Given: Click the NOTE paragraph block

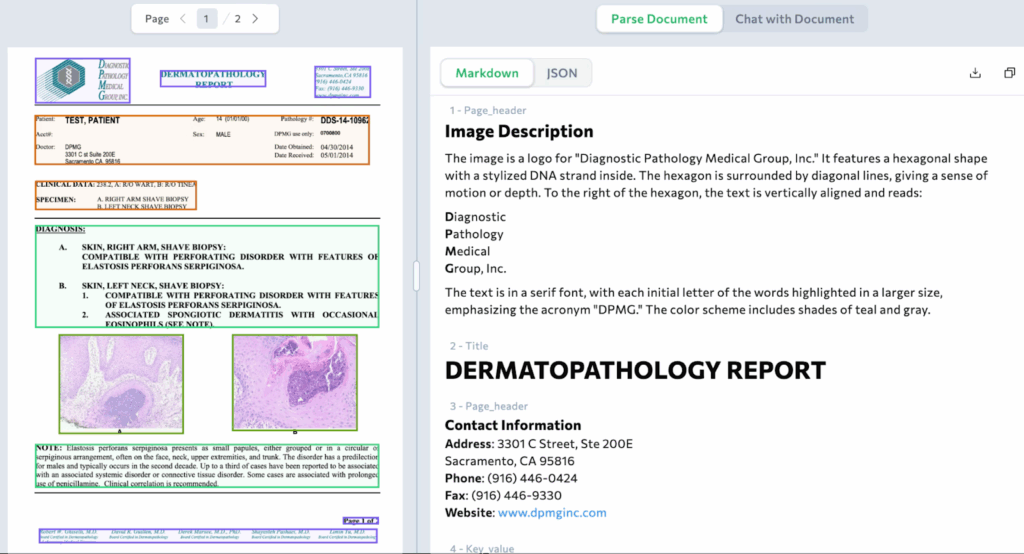Looking at the screenshot, I should (x=207, y=466).
